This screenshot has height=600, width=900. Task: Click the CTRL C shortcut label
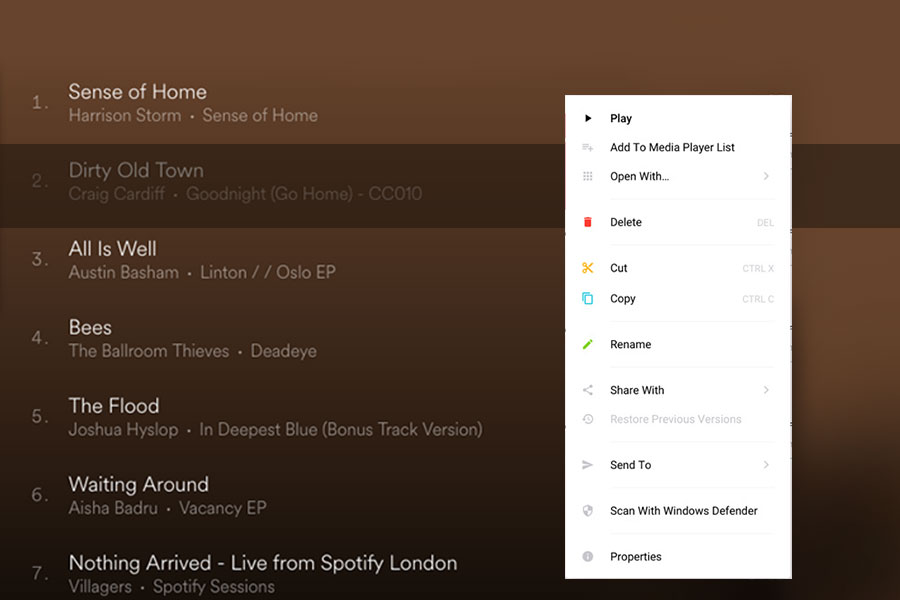coord(758,299)
